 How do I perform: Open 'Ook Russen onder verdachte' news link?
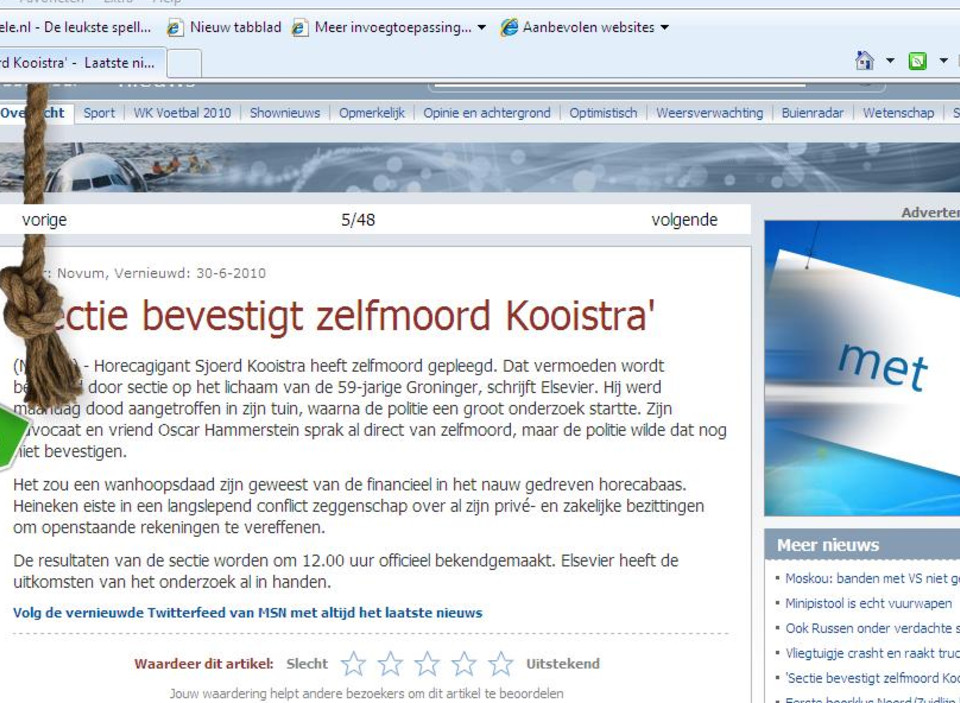point(872,628)
